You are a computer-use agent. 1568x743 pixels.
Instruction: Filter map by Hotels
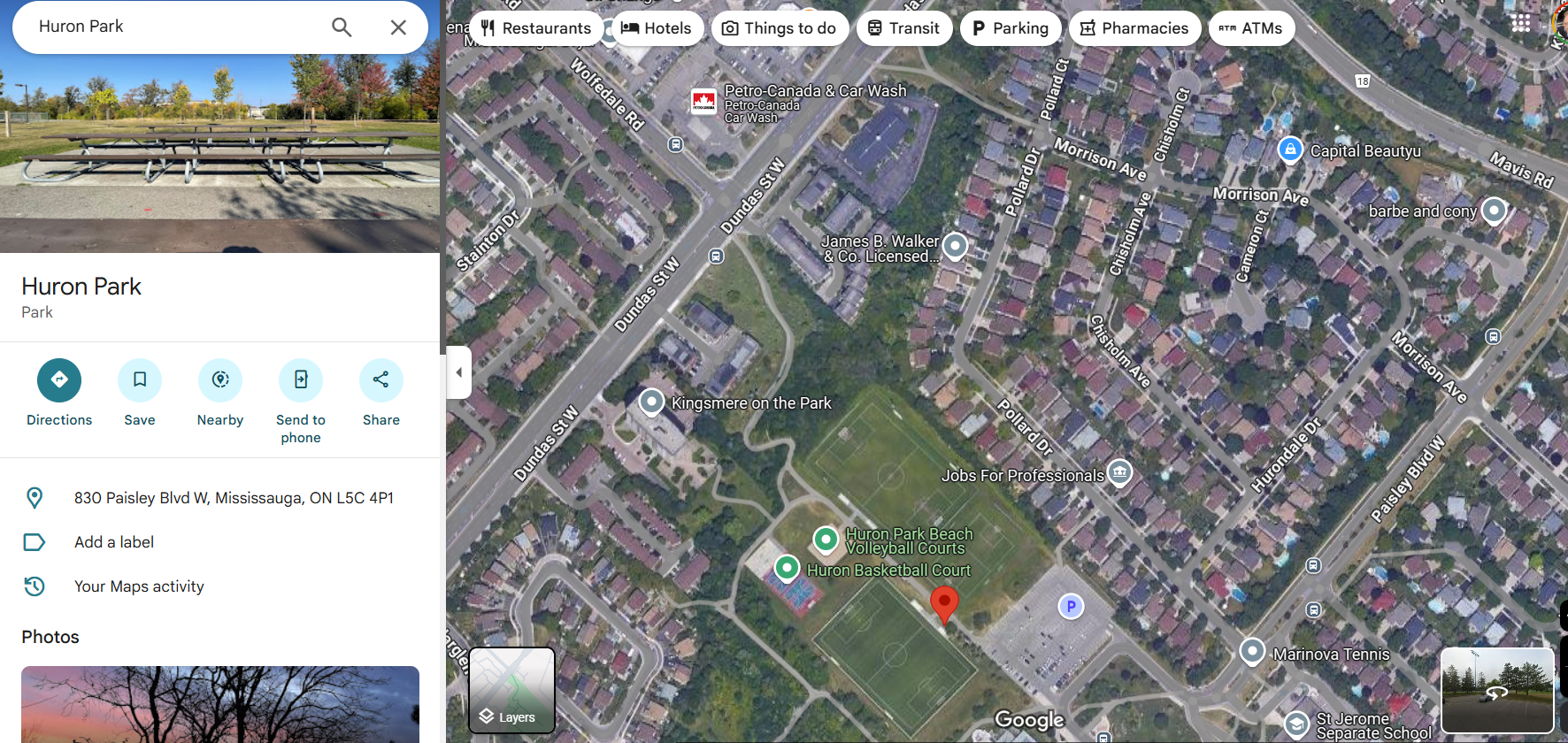(x=657, y=28)
